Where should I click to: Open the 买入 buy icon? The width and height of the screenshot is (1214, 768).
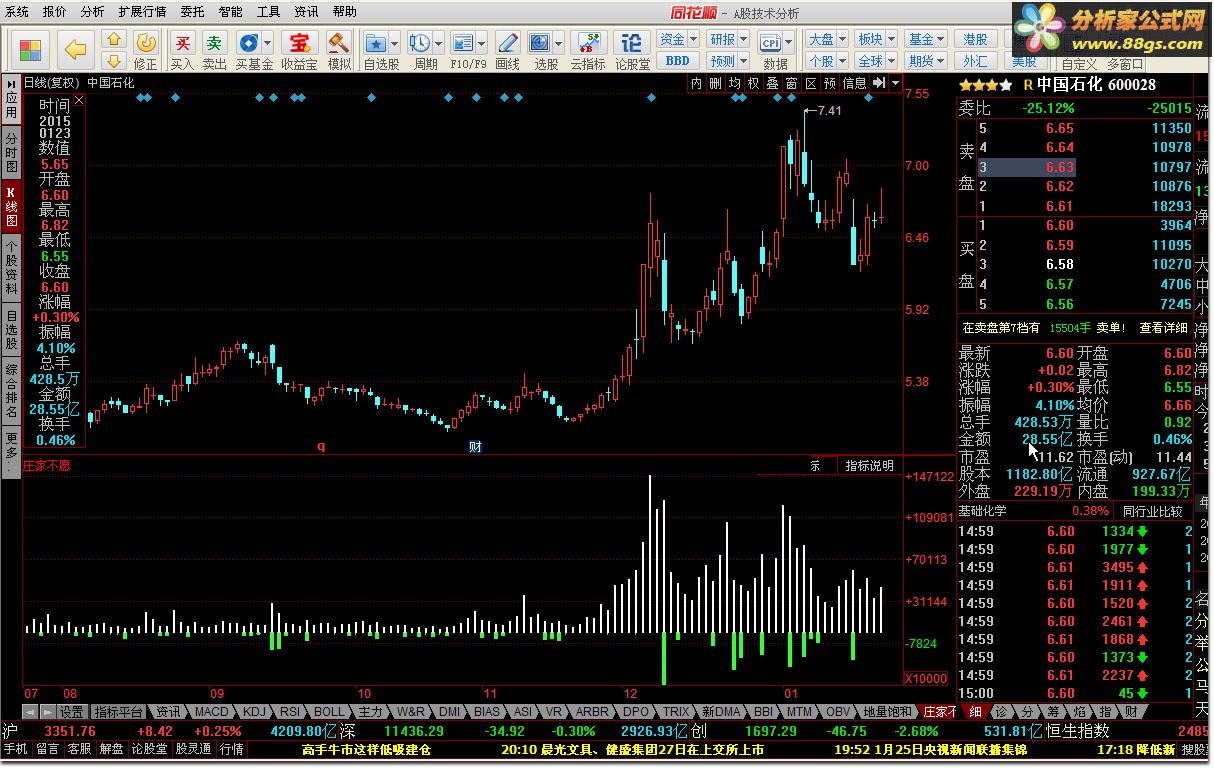click(x=182, y=43)
